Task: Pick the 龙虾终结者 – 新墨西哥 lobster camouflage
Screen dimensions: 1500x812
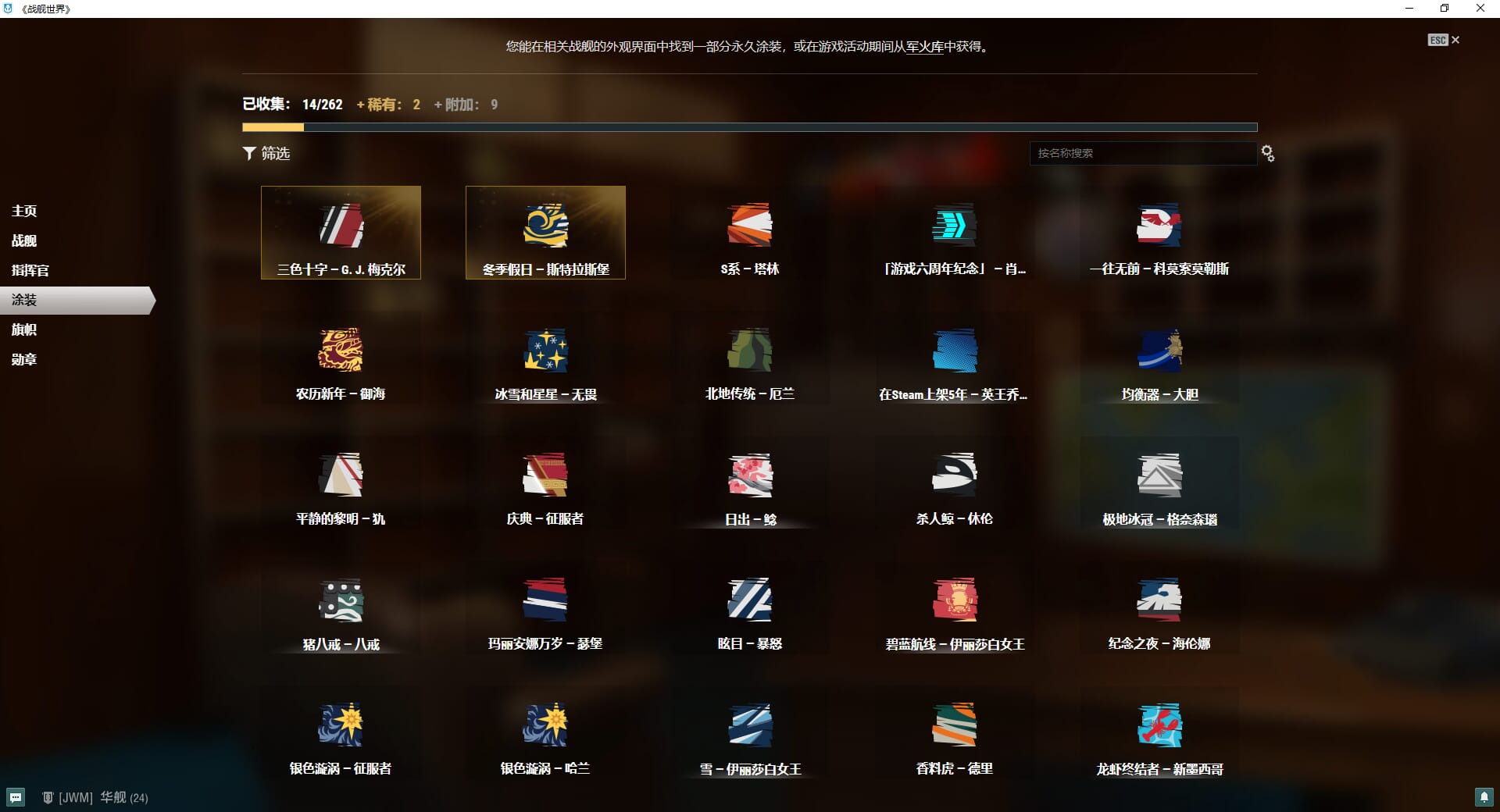Action: [x=1159, y=725]
